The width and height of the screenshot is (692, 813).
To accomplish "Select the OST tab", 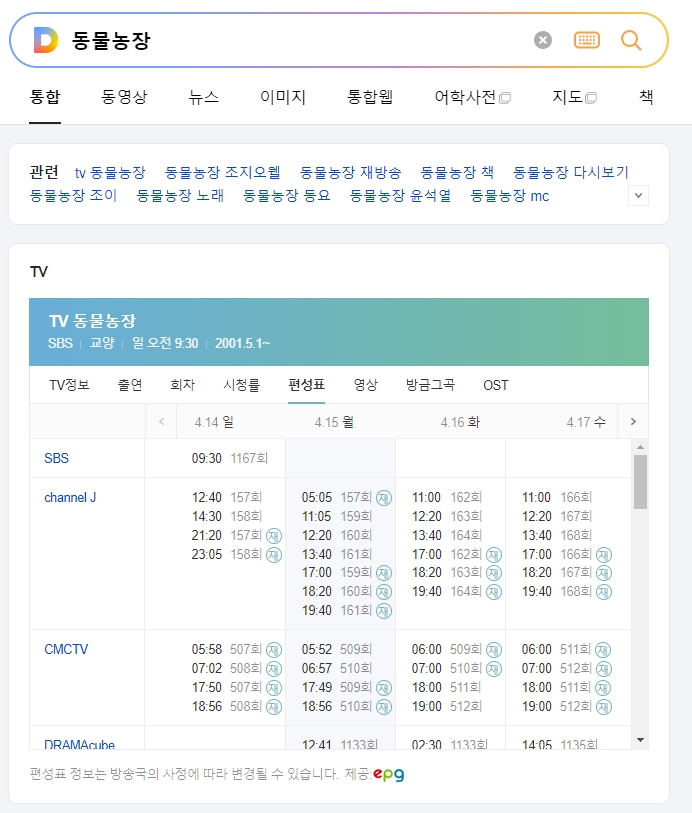I will click(x=496, y=385).
